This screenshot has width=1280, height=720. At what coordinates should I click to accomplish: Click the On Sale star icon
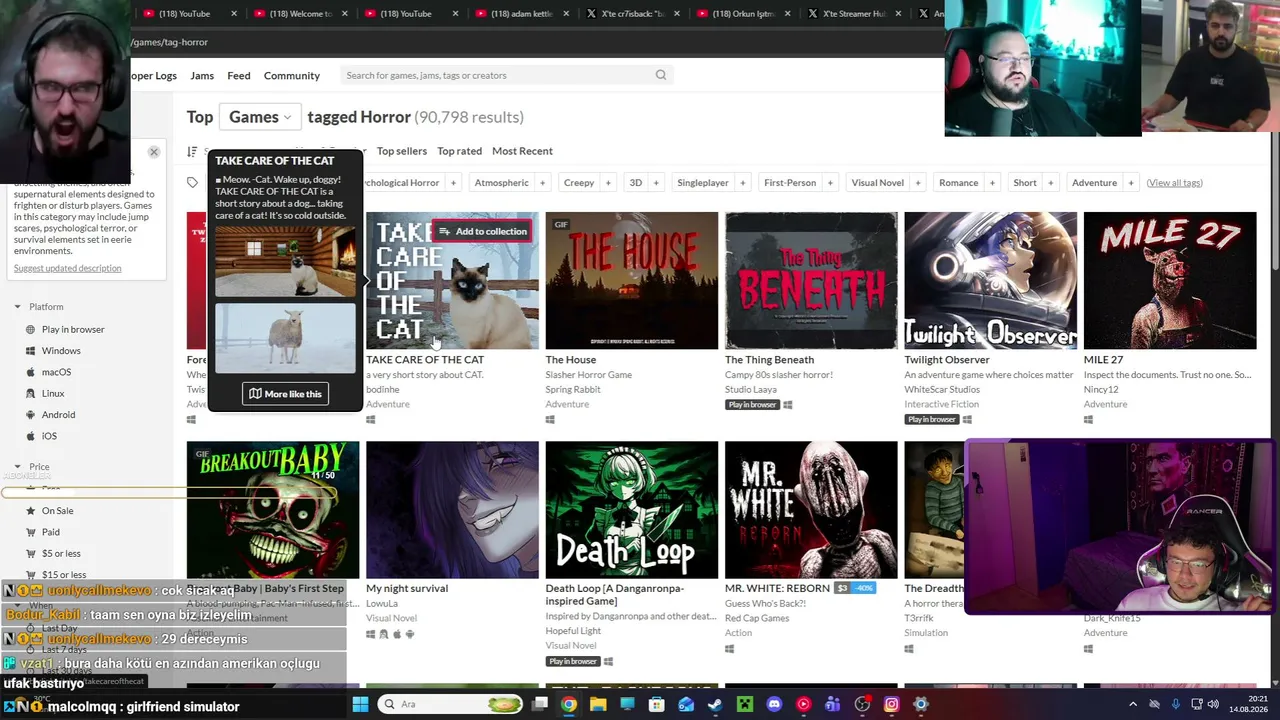pos(31,511)
